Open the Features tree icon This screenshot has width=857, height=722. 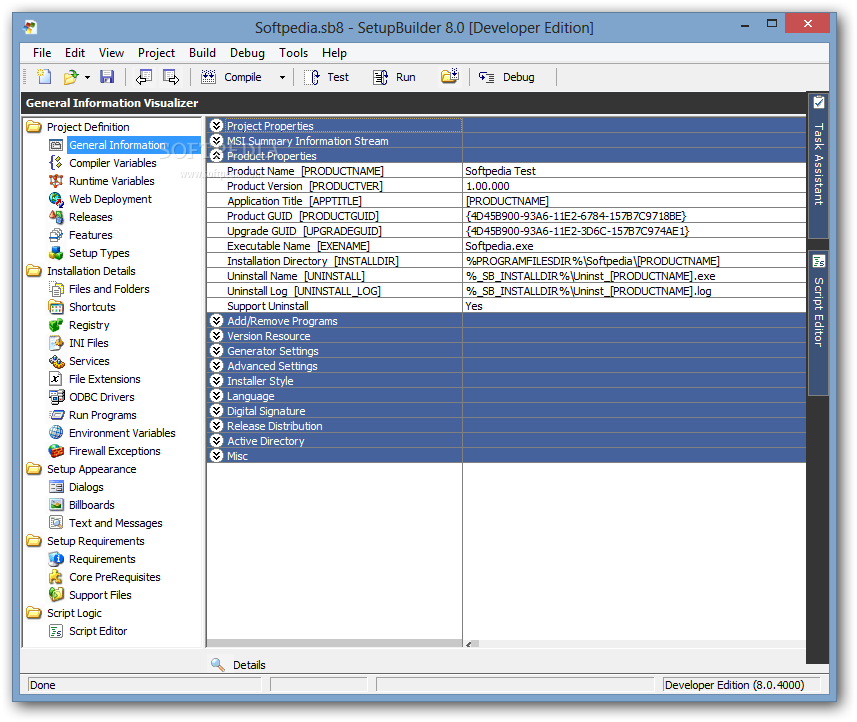(x=56, y=235)
